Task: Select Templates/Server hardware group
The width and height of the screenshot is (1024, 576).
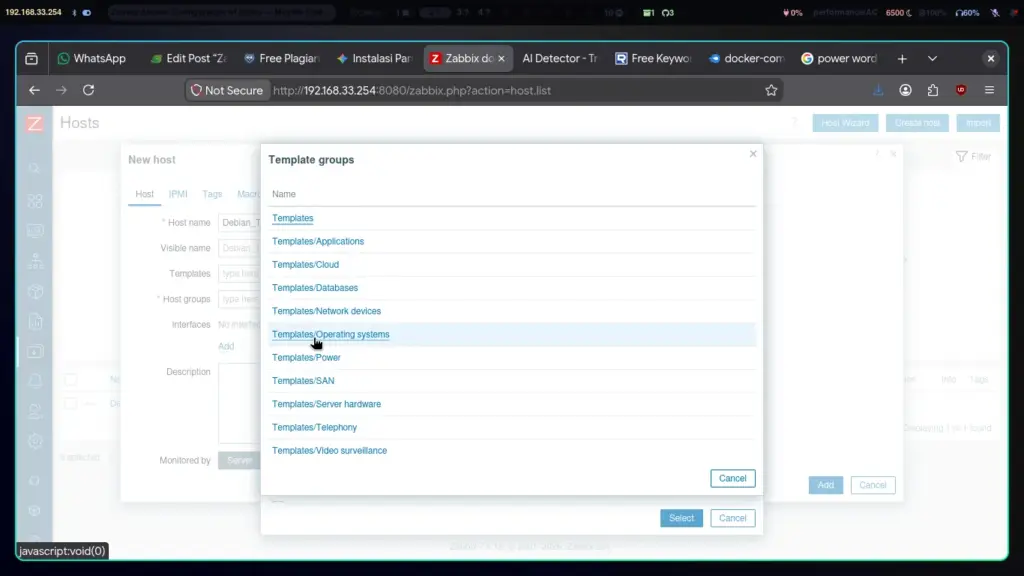Action: (326, 404)
